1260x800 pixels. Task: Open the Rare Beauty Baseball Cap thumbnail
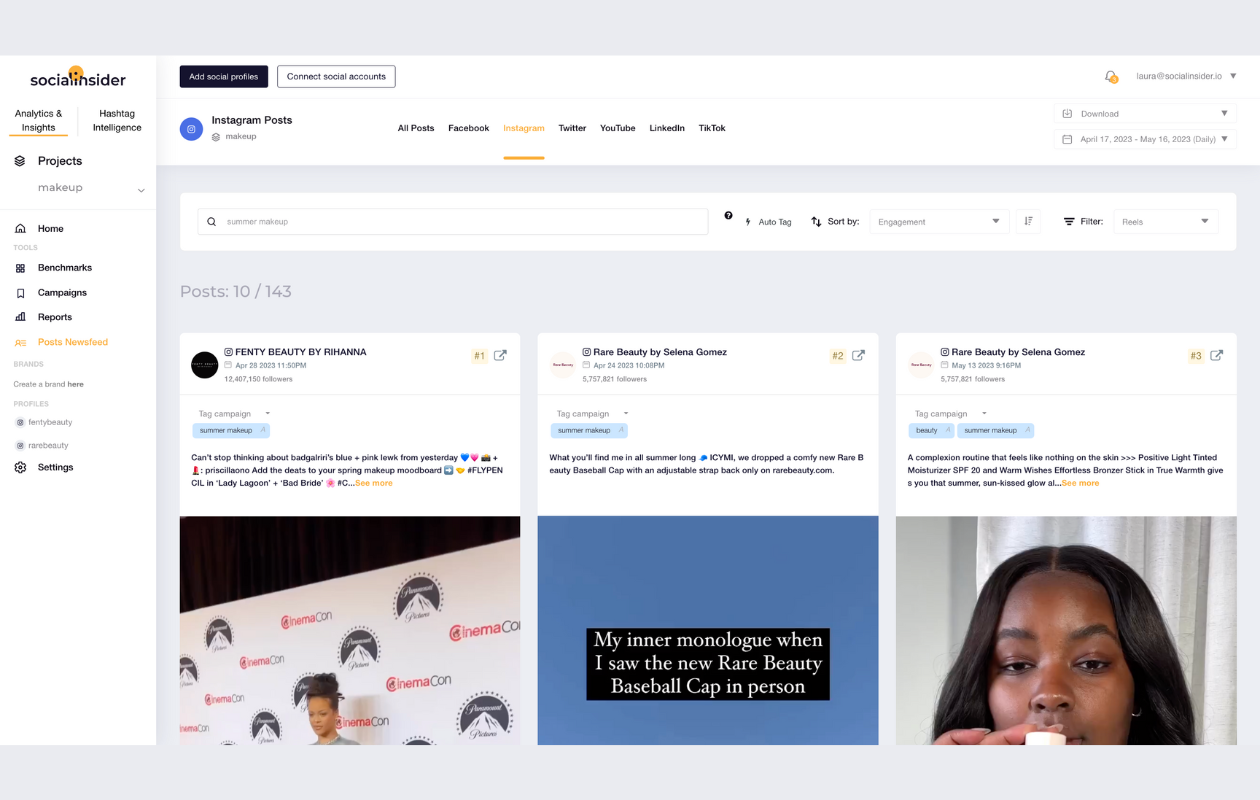pyautogui.click(x=708, y=630)
